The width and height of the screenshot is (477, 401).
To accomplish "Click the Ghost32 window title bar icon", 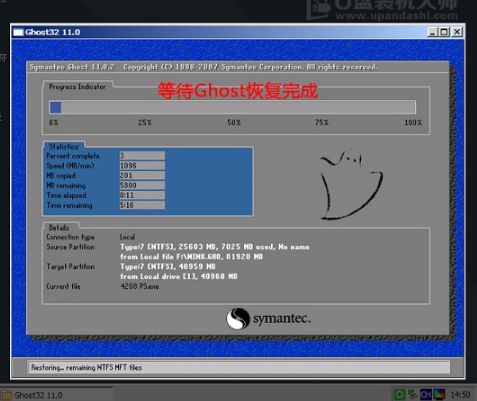I will tap(18, 32).
